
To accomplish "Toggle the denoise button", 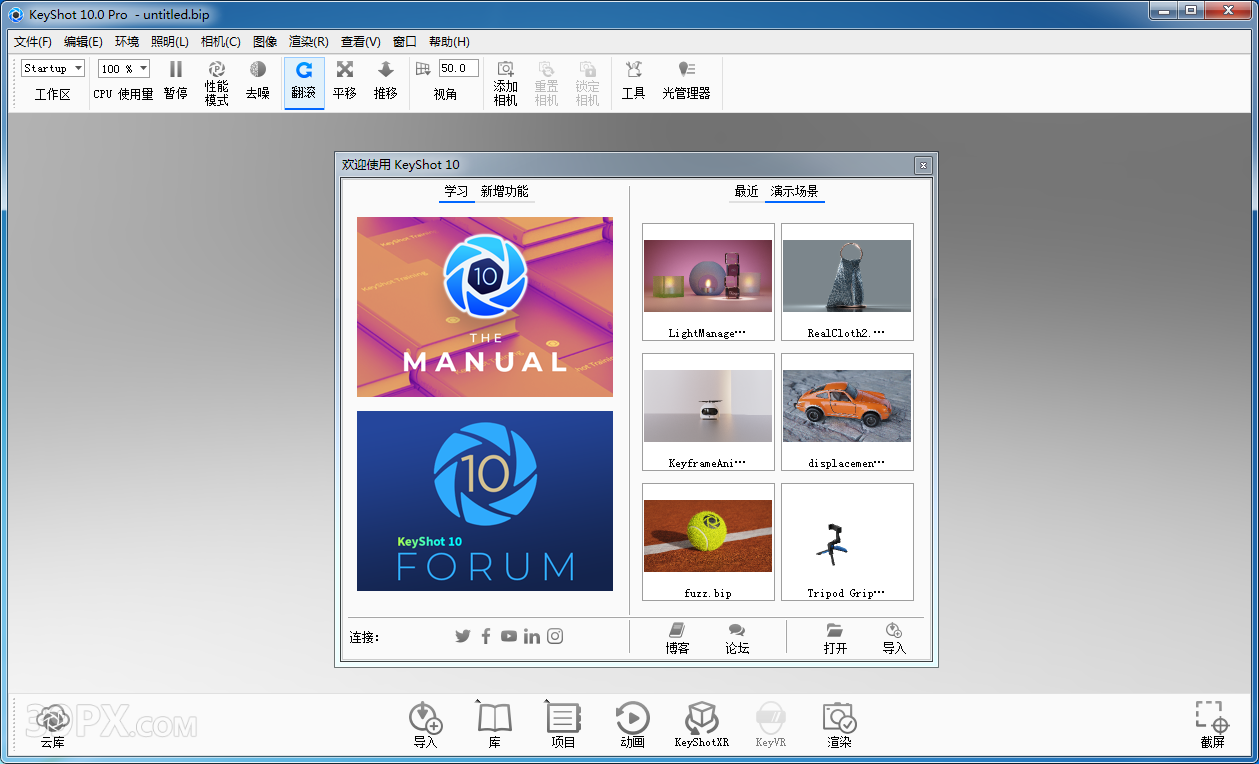I will [258, 80].
